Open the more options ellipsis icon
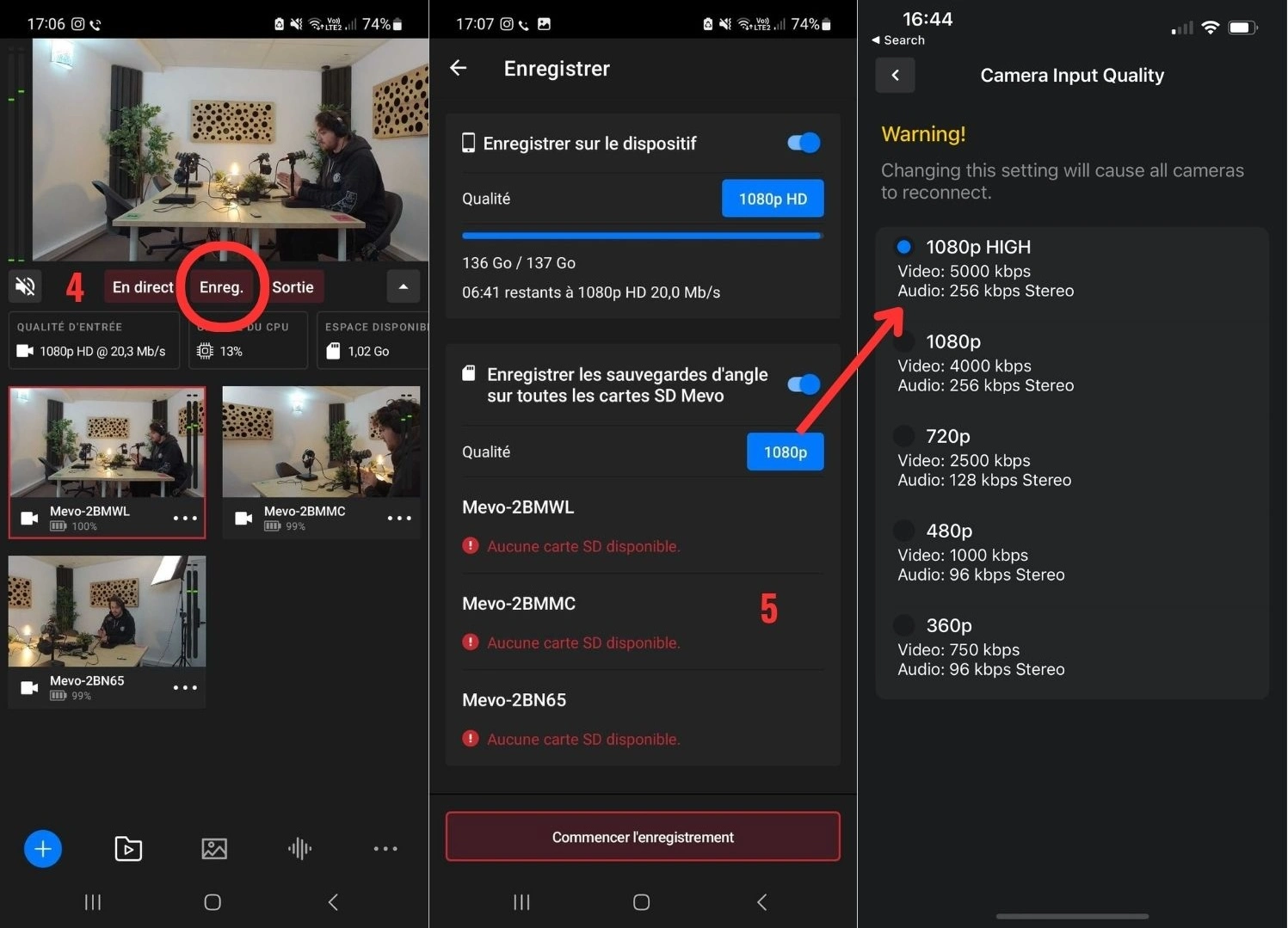 point(385,849)
